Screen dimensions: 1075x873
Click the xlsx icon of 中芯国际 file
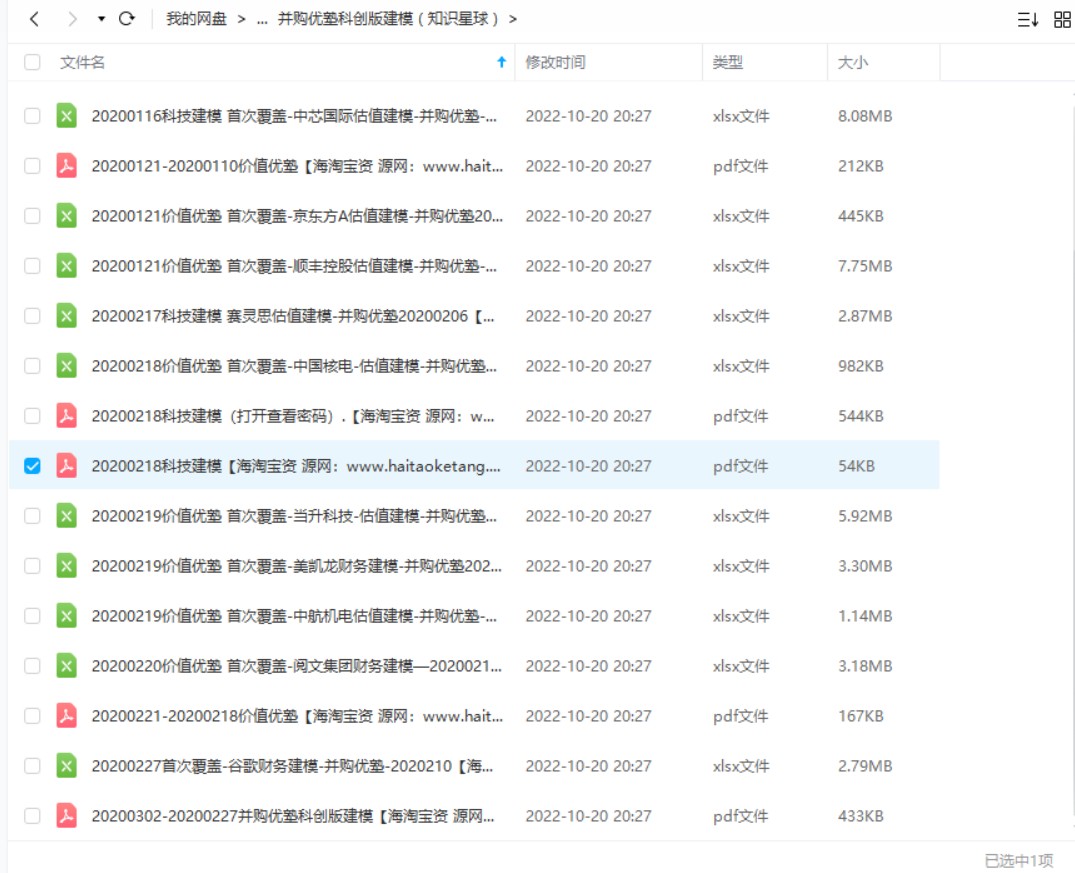[x=67, y=116]
